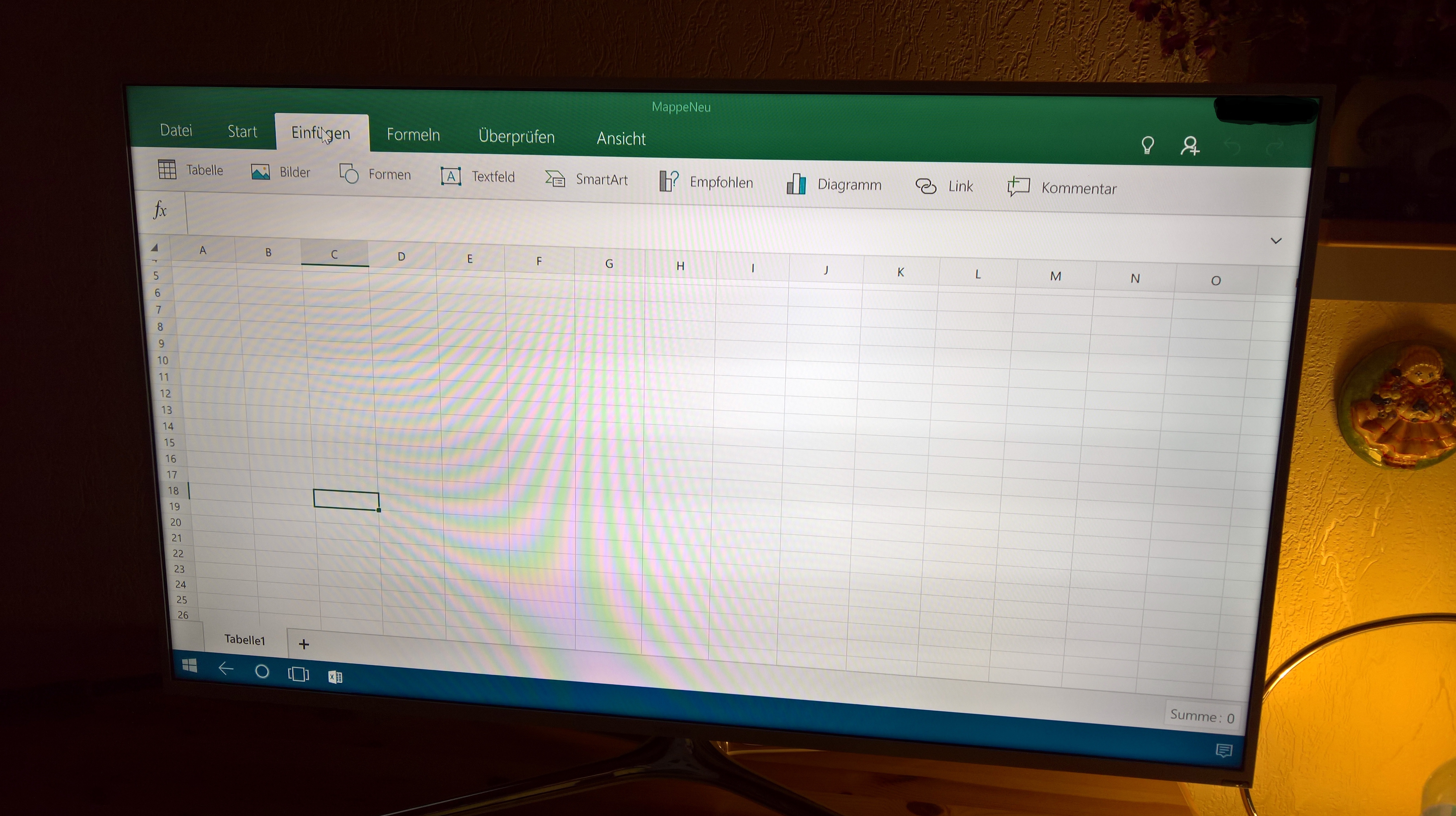
Task: Insert SmartArt graphic
Action: click(x=586, y=179)
